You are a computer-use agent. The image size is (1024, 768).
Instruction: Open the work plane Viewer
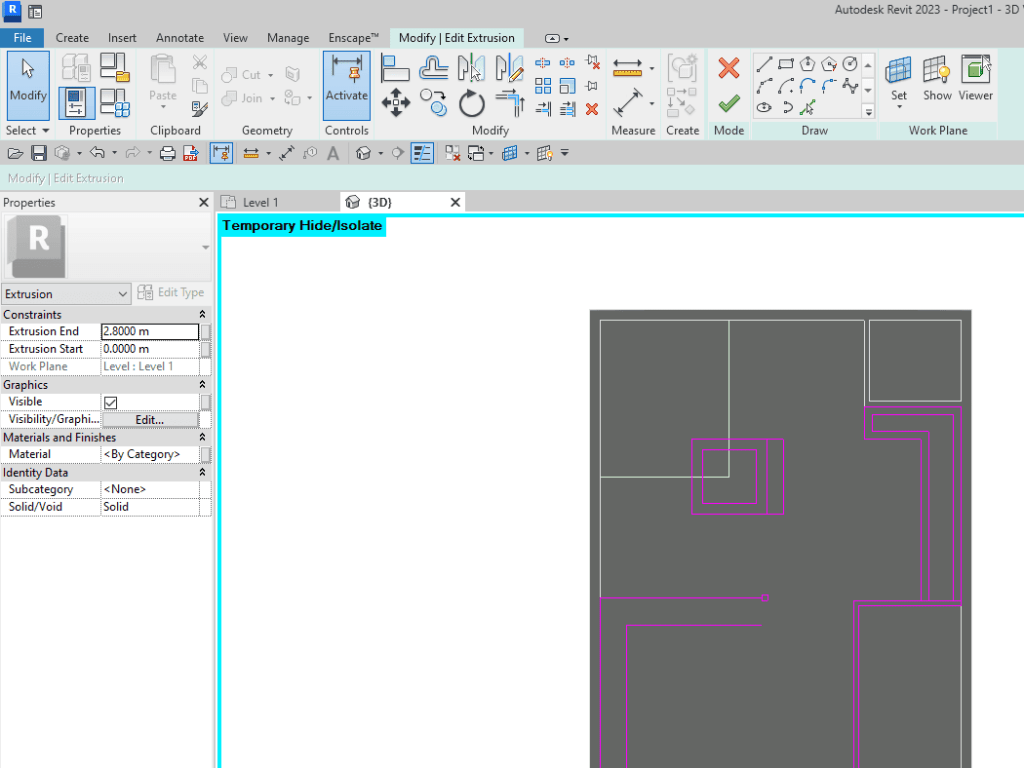click(976, 78)
